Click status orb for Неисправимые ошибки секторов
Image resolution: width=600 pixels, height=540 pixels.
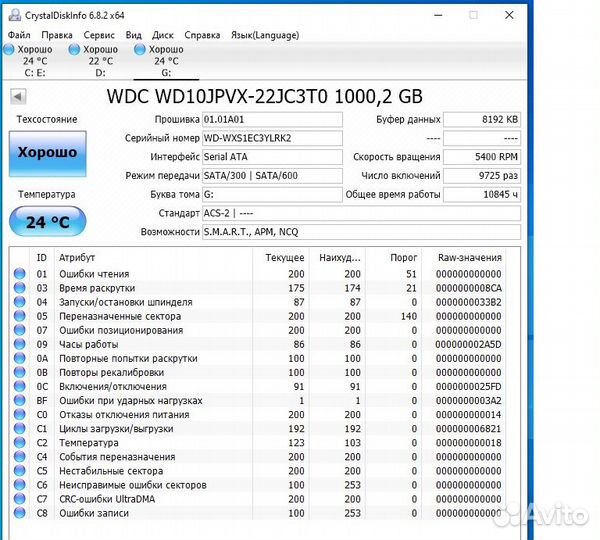pos(20,485)
